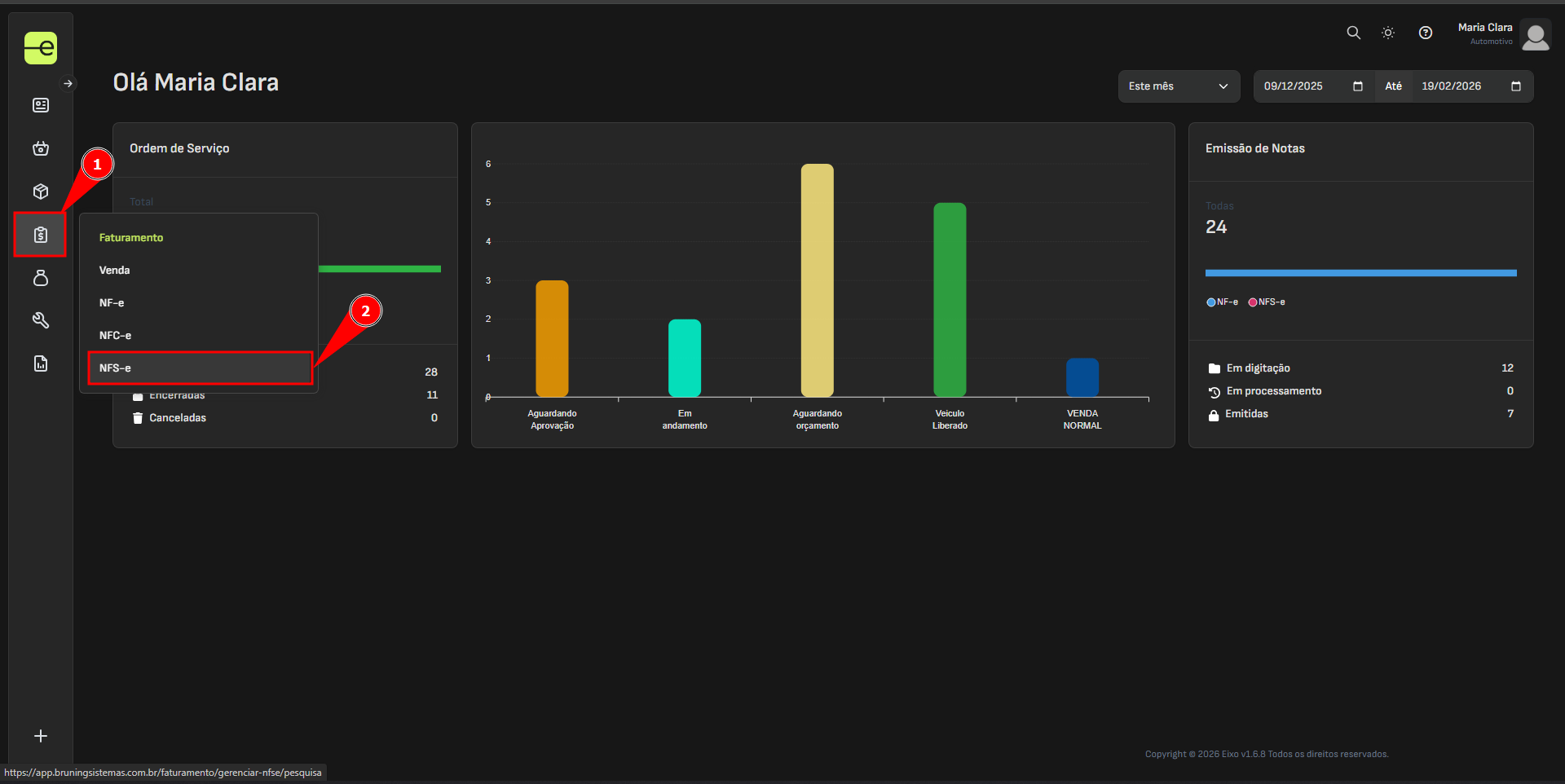This screenshot has width=1565, height=784.
Task: Expand the sidebar with arrow button
Action: click(x=68, y=83)
